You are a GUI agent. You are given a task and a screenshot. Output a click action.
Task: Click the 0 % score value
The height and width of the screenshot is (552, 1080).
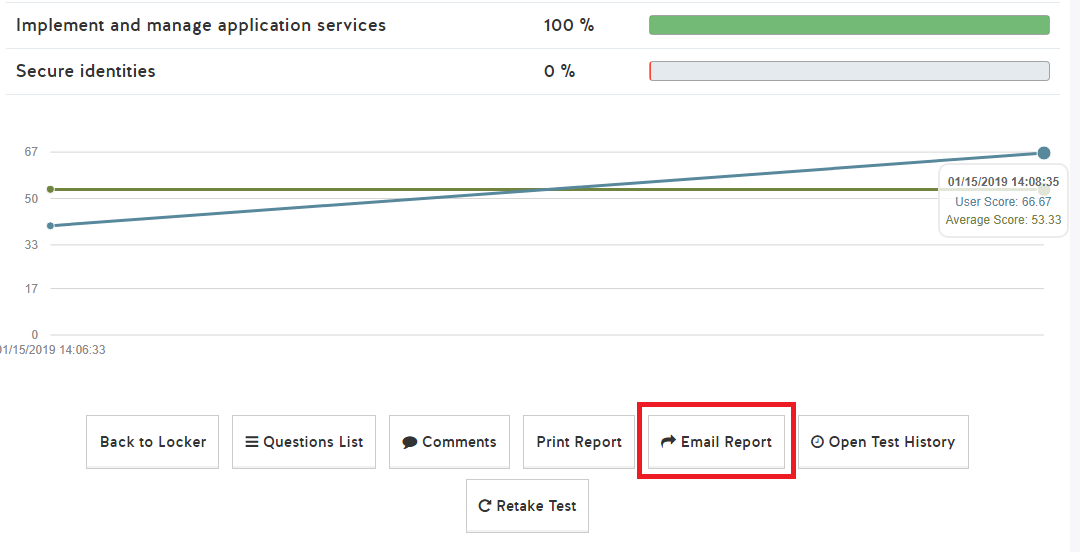[x=560, y=71]
